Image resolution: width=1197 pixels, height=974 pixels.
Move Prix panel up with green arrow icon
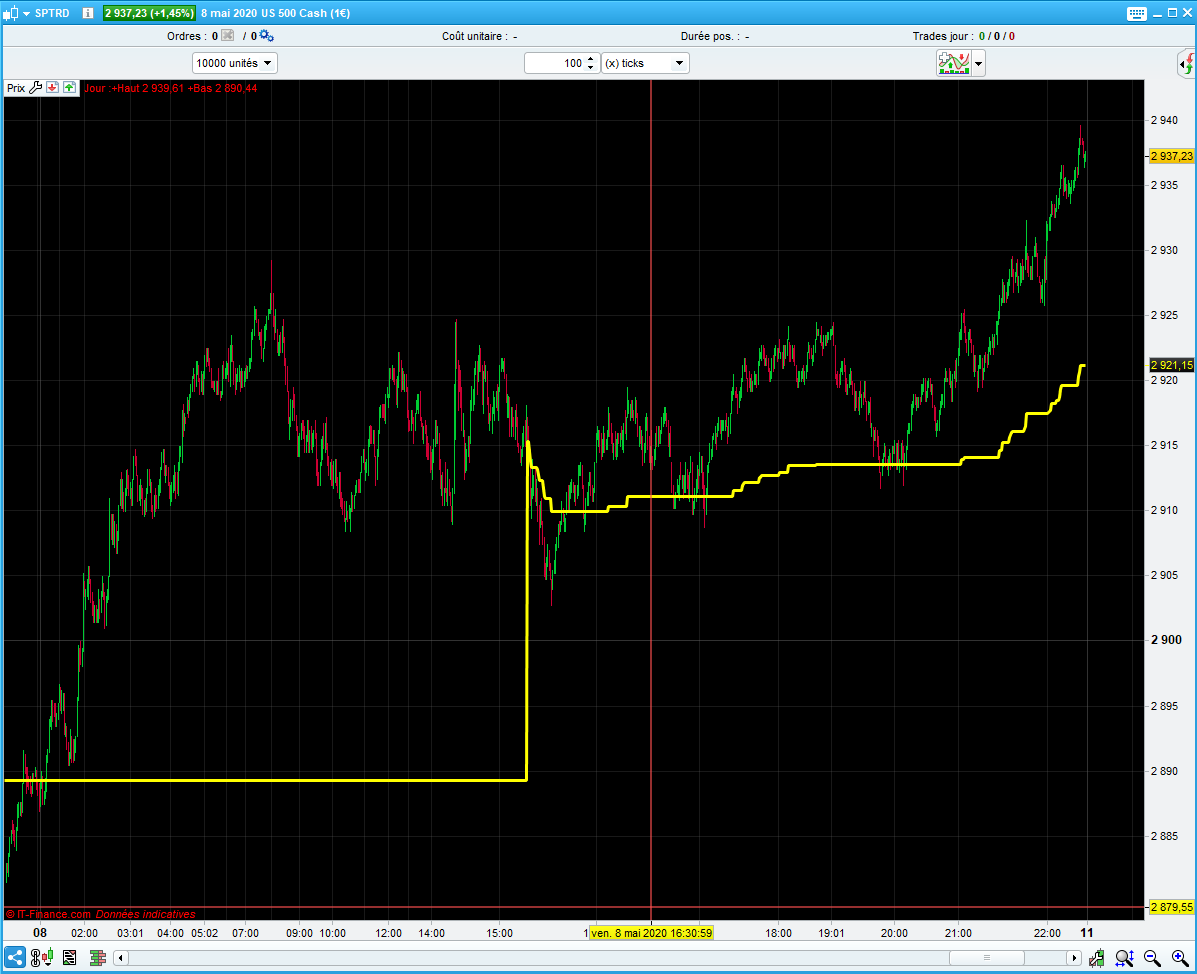69,88
